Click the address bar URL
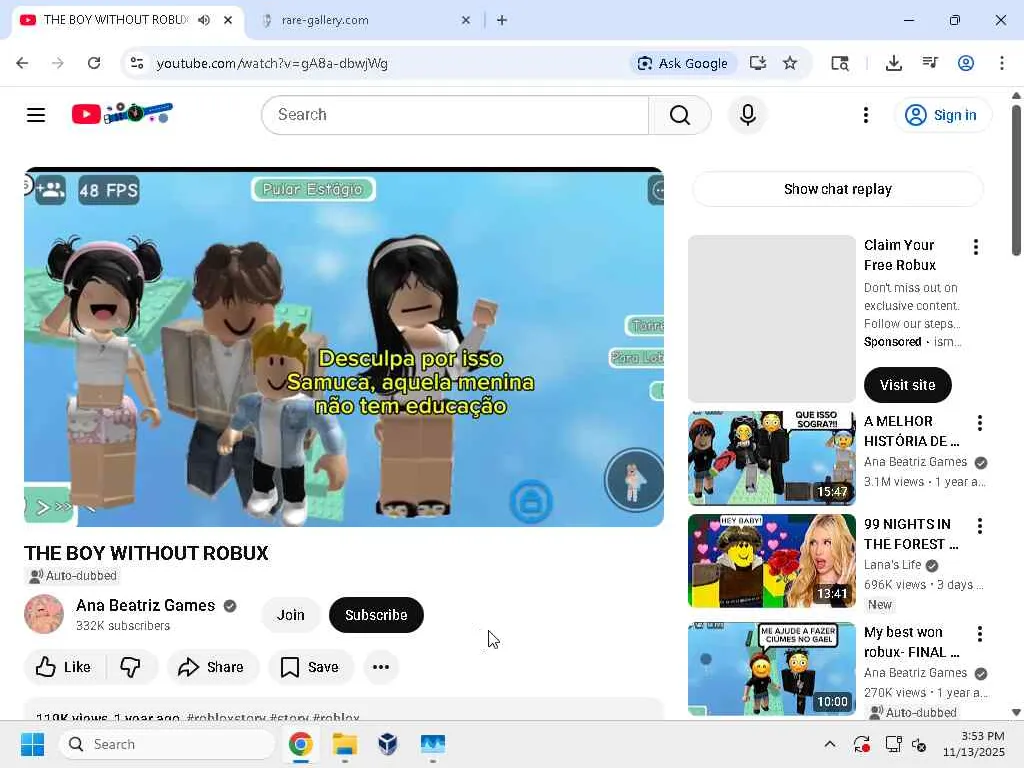This screenshot has height=768, width=1024. [x=272, y=63]
